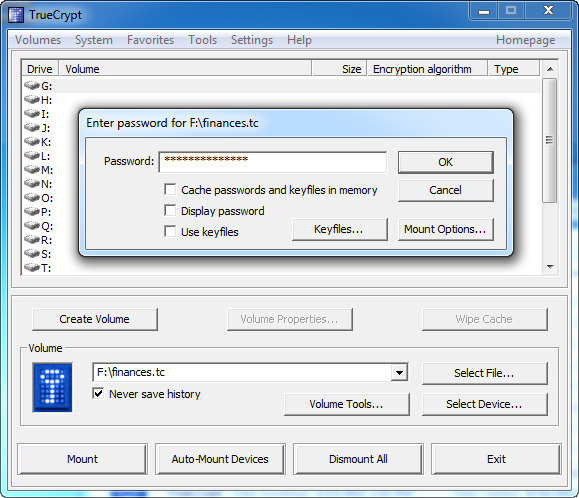Expand the volume path dropdown arrow
Viewport: 579px width, 498px height.
(399, 372)
